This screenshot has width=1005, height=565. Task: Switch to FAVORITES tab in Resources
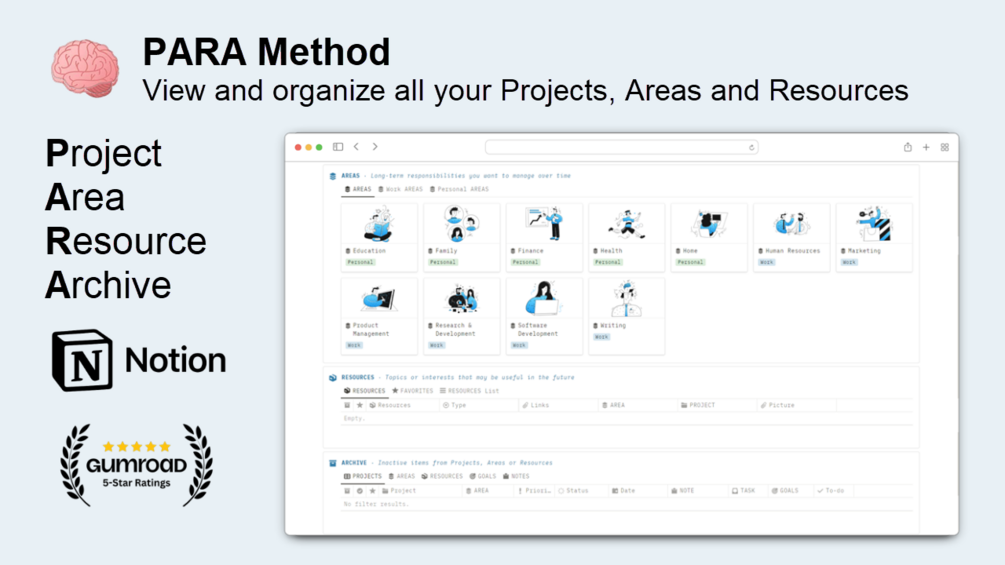[412, 391]
